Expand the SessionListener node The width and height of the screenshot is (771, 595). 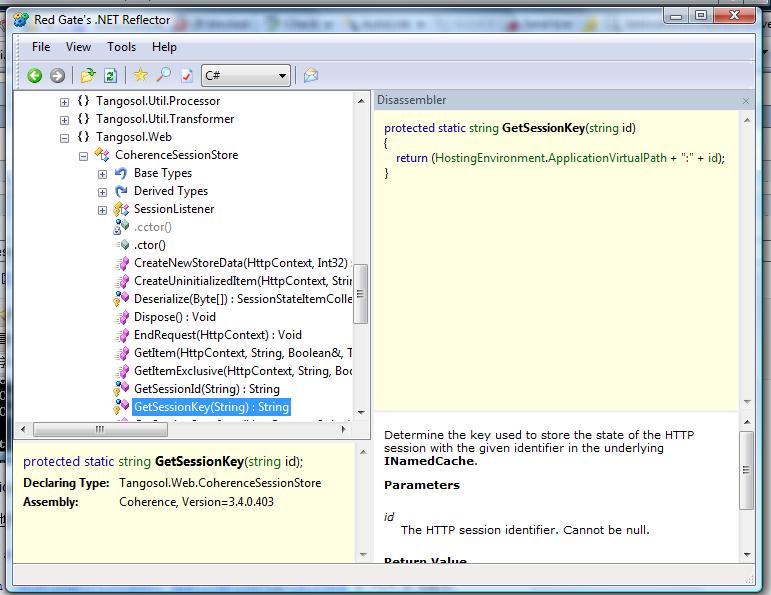coord(102,210)
